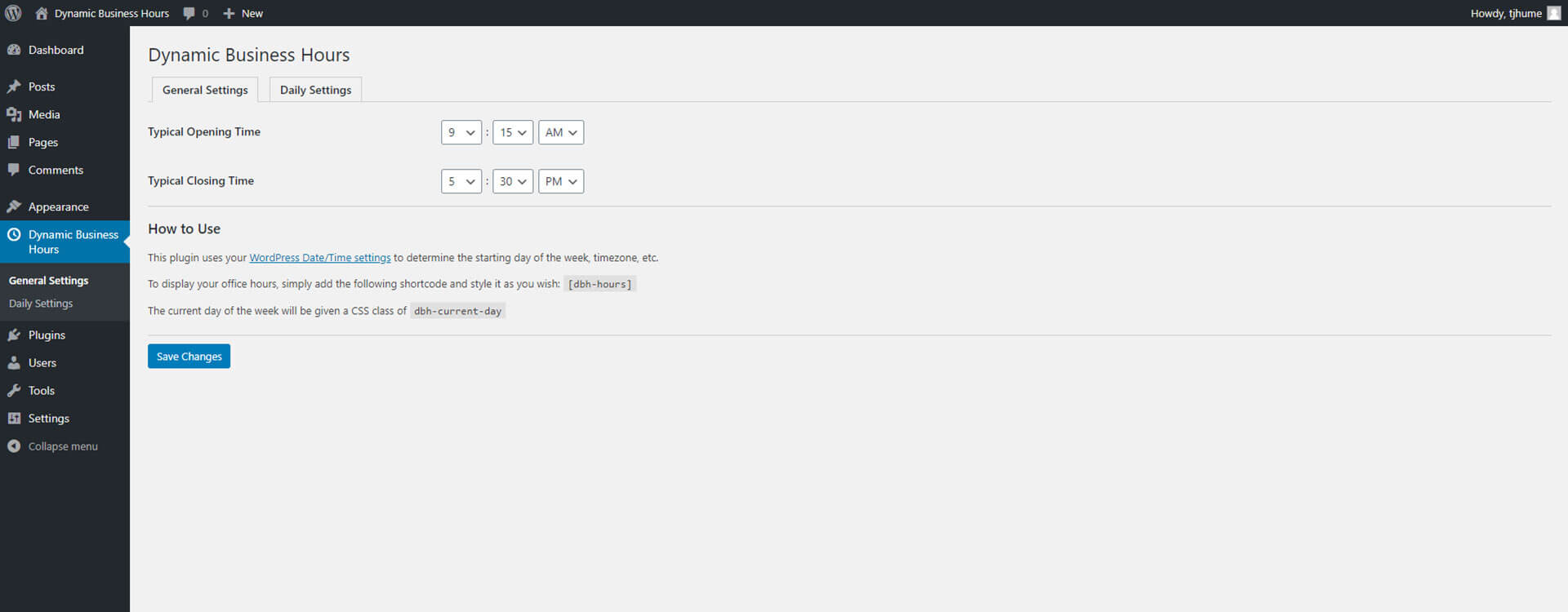Click the Dashboard gauge icon
The width and height of the screenshot is (1568, 612).
(x=14, y=50)
